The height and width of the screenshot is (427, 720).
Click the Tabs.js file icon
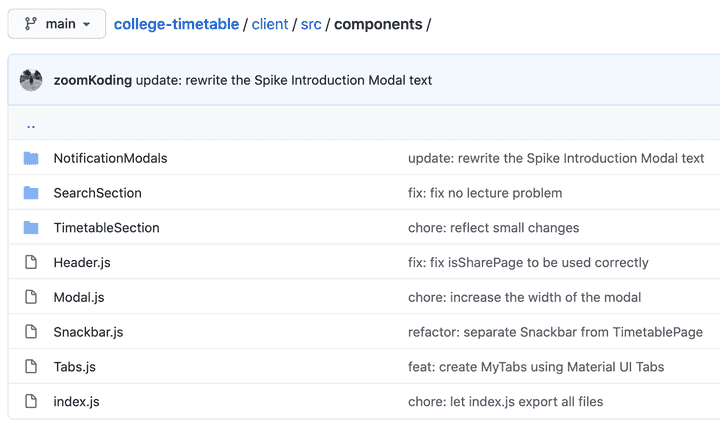pyautogui.click(x=31, y=367)
